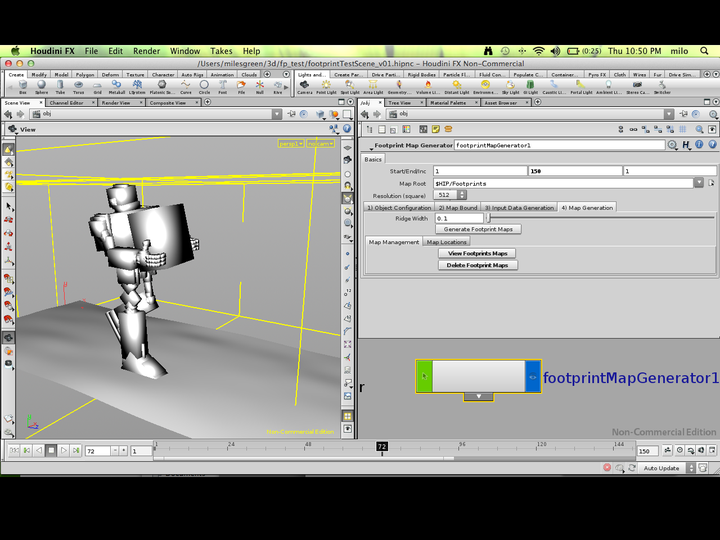Click the Generate Footprint Maps button
This screenshot has width=720, height=540.
[478, 229]
